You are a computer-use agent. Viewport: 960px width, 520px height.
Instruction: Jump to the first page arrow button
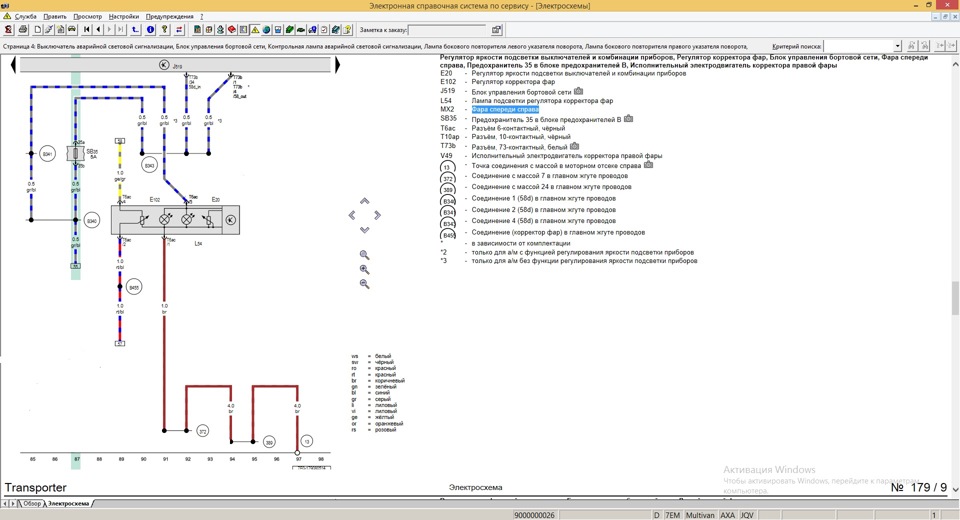coord(86,29)
